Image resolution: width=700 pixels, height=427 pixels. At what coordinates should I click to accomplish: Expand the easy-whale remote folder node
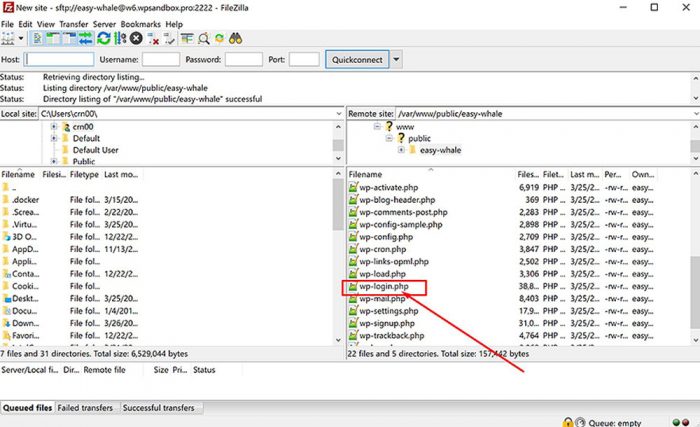(401, 150)
